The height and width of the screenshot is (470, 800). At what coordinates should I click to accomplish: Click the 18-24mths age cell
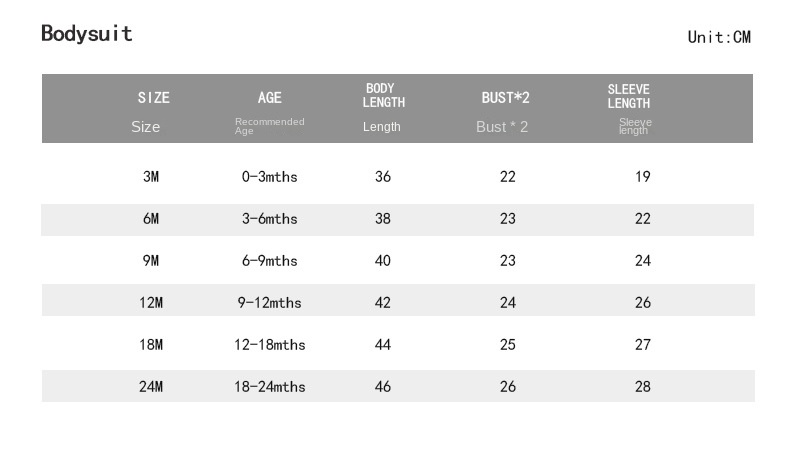[x=269, y=387]
